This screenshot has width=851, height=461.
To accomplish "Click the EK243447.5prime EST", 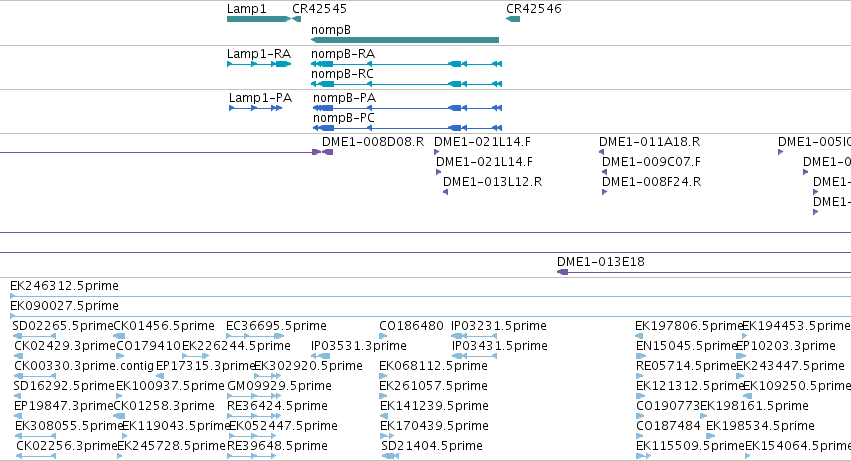I will [741, 376].
